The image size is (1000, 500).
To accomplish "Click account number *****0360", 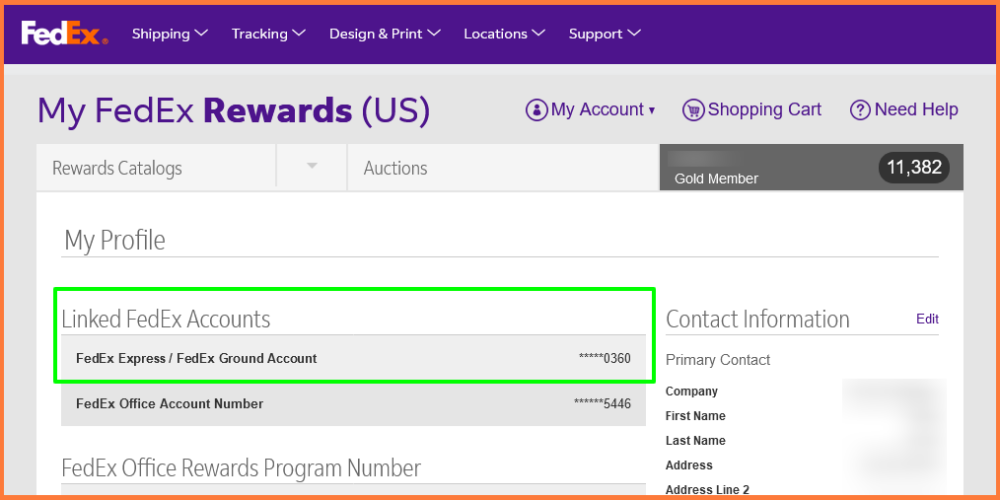I will (x=605, y=358).
